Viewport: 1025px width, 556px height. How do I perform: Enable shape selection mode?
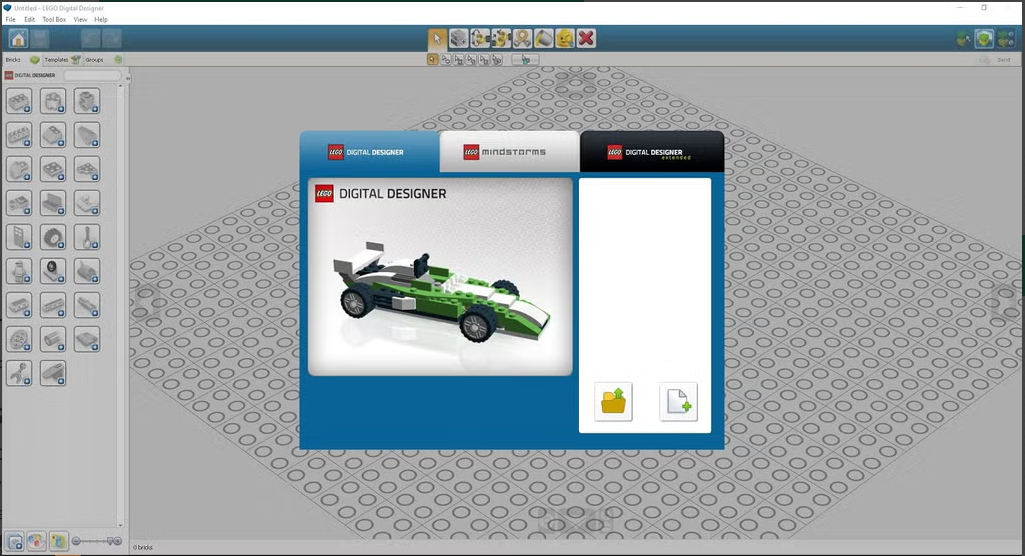pos(484,59)
